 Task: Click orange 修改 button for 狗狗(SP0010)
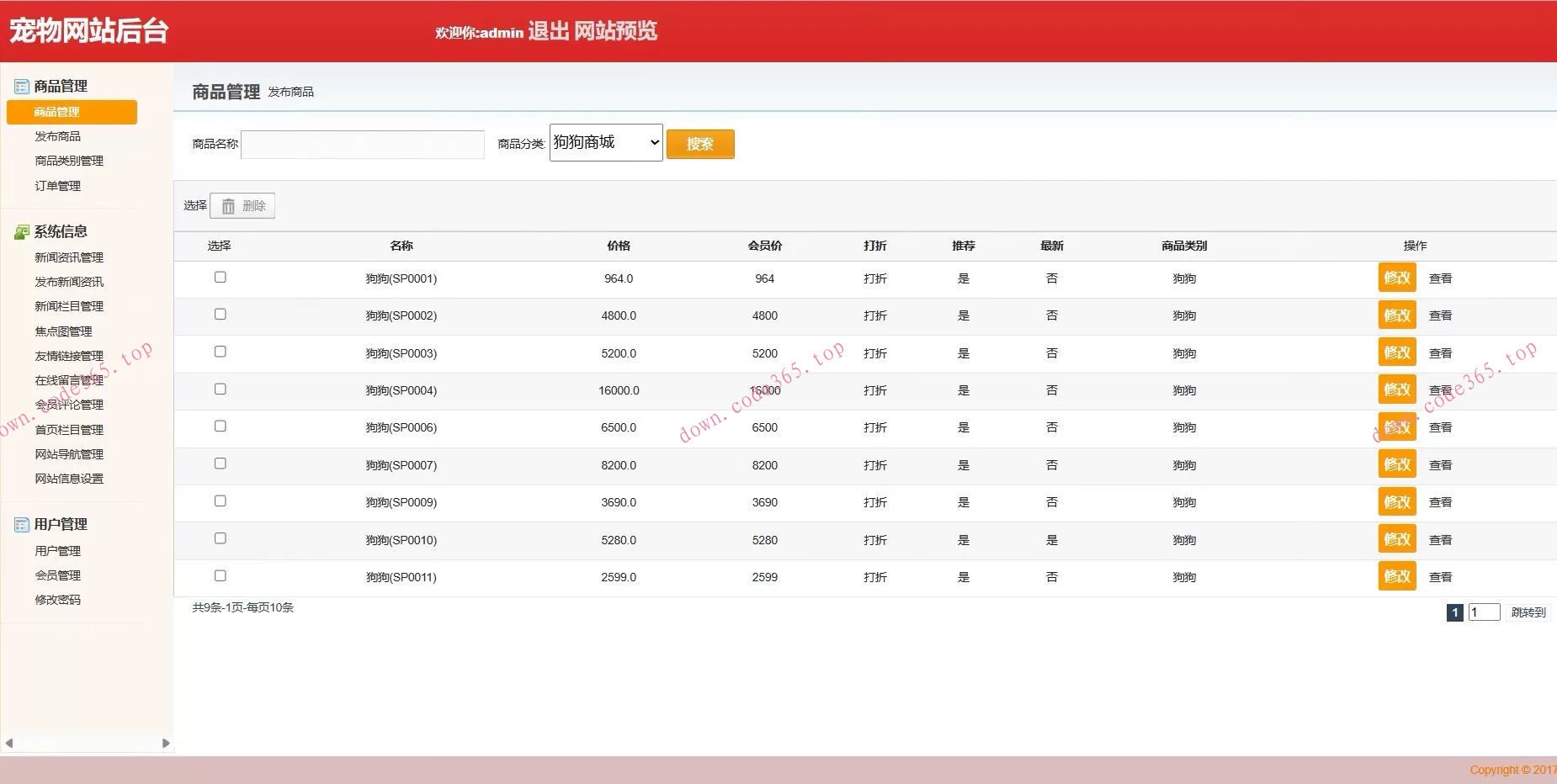(x=1396, y=539)
